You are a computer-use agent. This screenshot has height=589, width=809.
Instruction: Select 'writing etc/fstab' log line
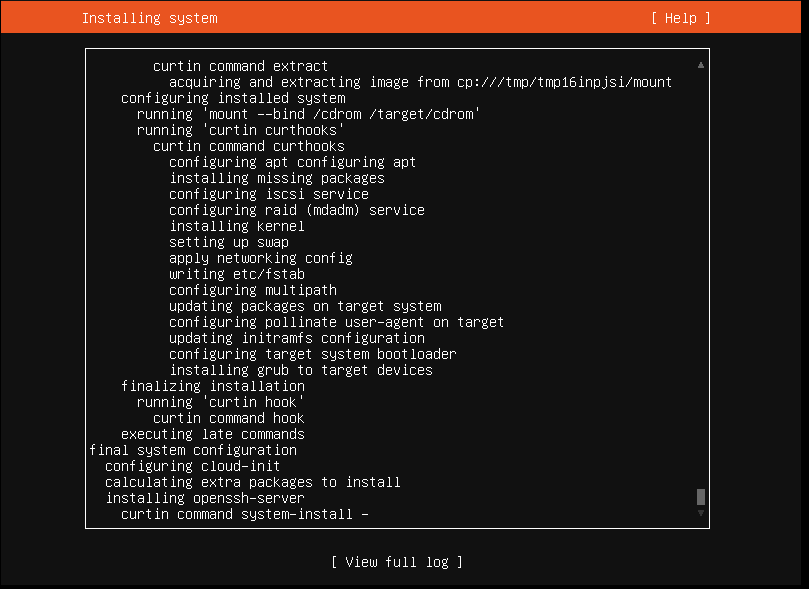tap(237, 274)
